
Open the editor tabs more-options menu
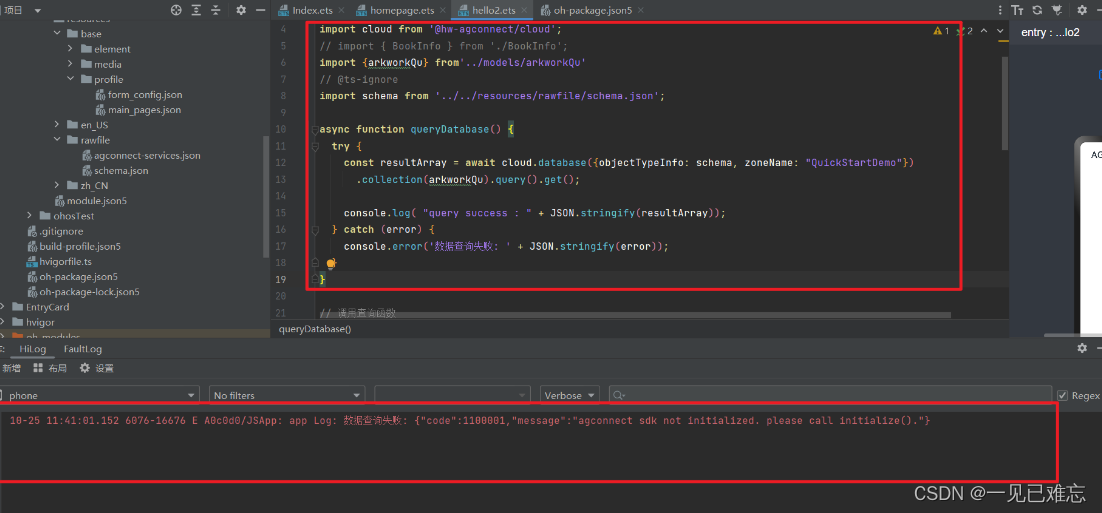tap(1000, 10)
